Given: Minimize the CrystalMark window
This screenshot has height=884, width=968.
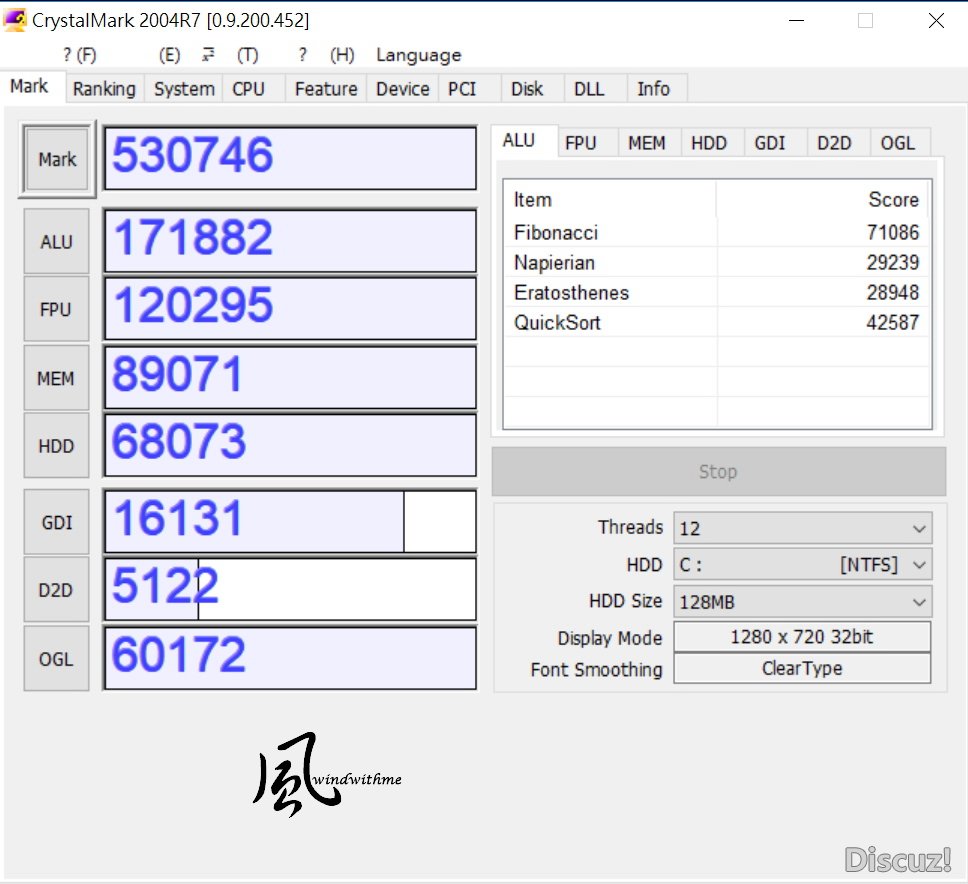Looking at the screenshot, I should (x=796, y=20).
